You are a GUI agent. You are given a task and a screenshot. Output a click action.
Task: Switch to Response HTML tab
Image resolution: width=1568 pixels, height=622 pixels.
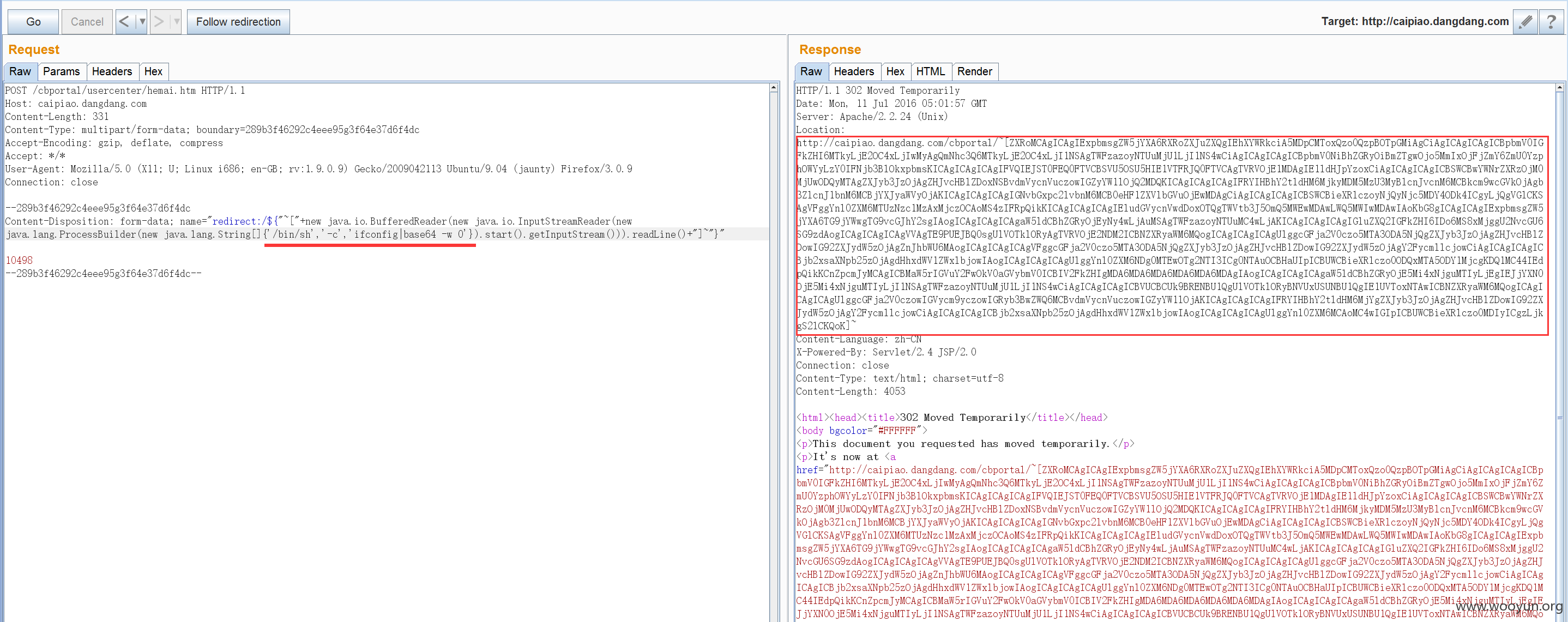(x=930, y=71)
